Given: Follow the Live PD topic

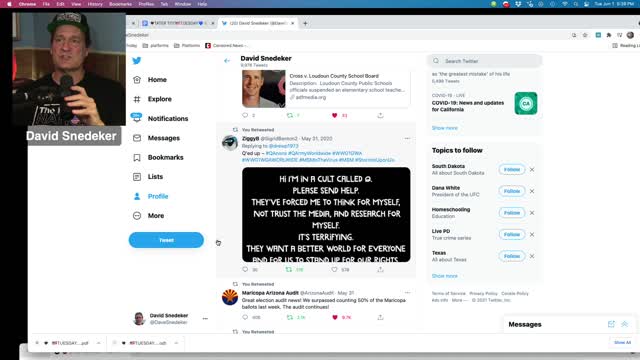Looking at the screenshot, I should coord(511,234).
